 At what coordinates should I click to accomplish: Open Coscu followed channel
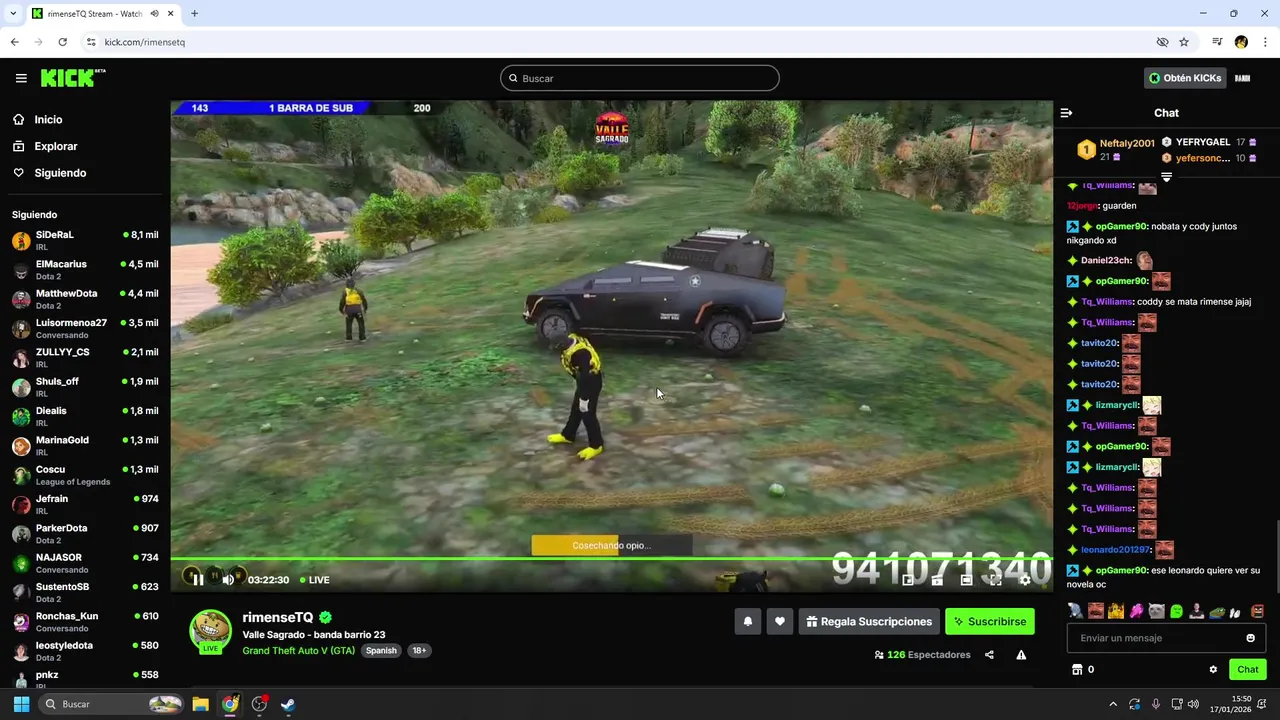(x=85, y=475)
